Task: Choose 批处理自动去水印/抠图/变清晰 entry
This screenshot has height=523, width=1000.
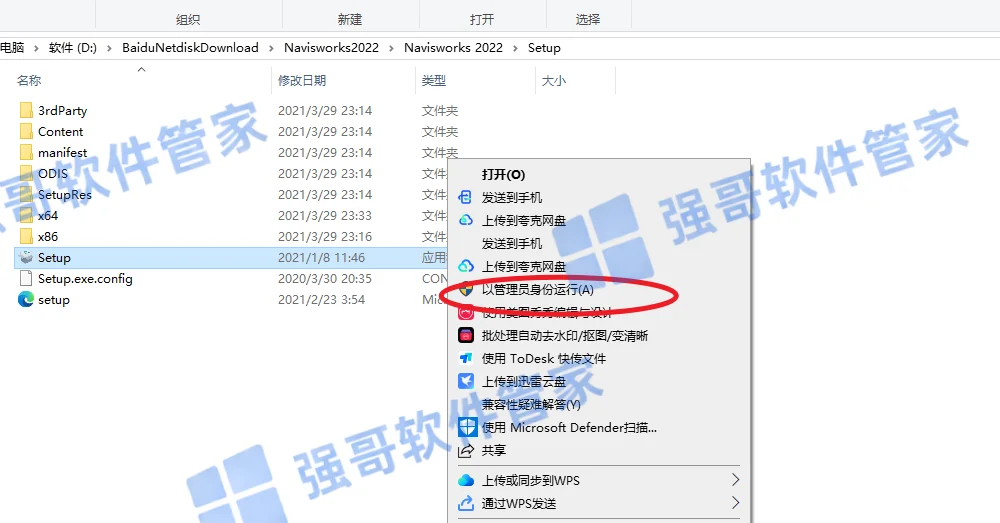Action: tap(565, 335)
